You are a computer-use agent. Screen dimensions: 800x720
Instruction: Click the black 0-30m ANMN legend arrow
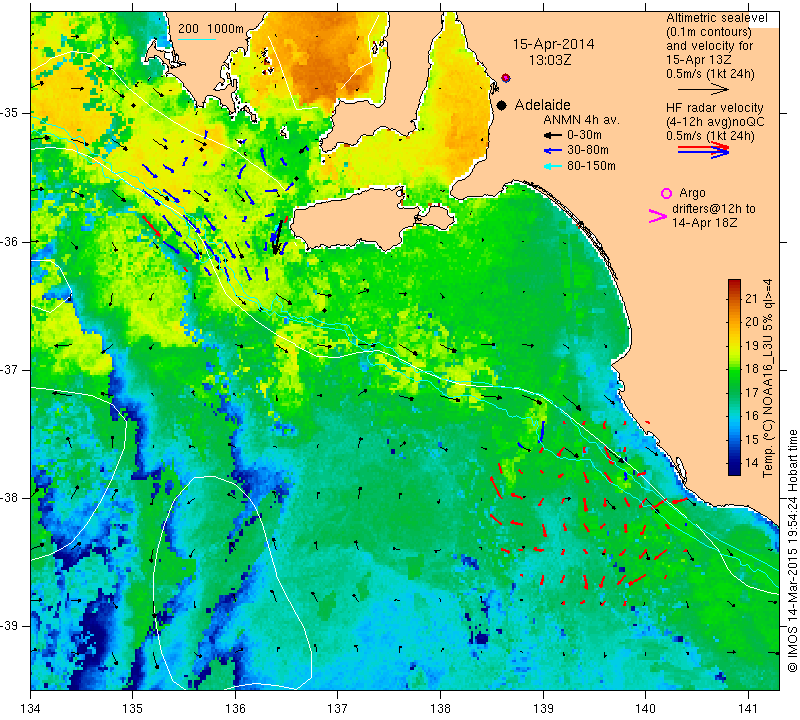tap(554, 135)
